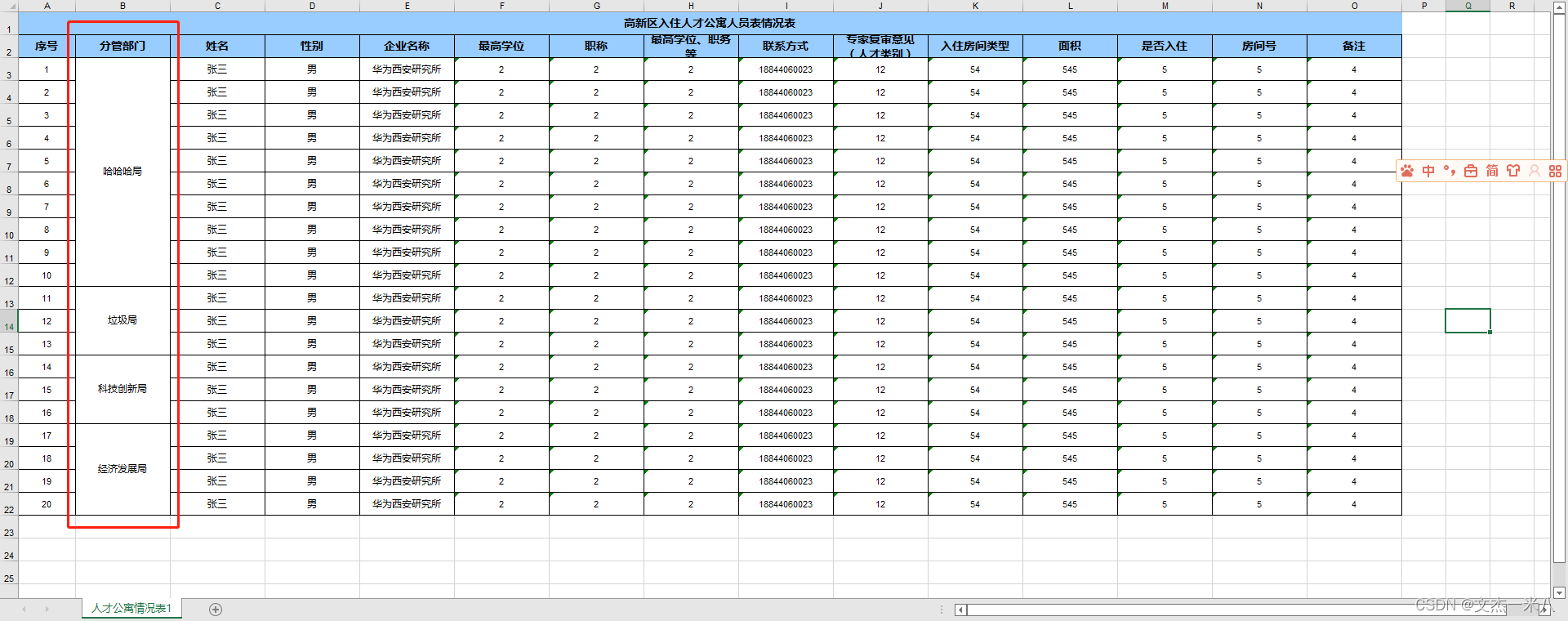Screen dimensions: 1568x621
Task: Click the 专家复审意见 header cell
Action: pos(880,46)
